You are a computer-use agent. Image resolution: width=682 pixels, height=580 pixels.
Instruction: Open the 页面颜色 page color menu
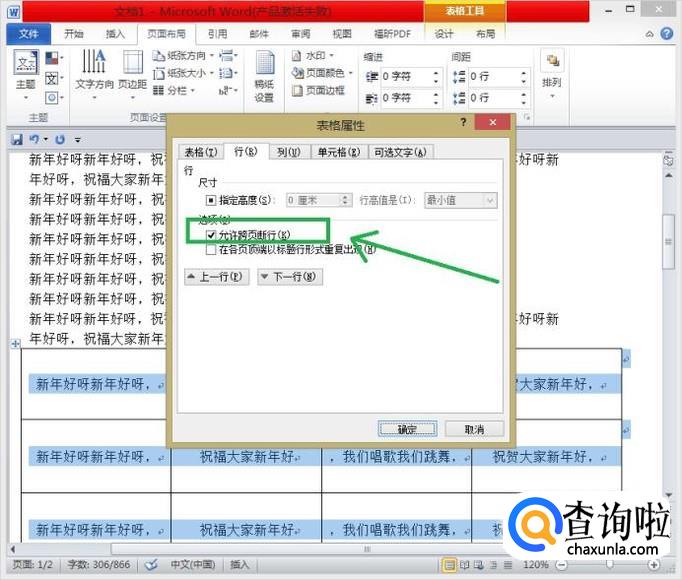tap(322, 73)
